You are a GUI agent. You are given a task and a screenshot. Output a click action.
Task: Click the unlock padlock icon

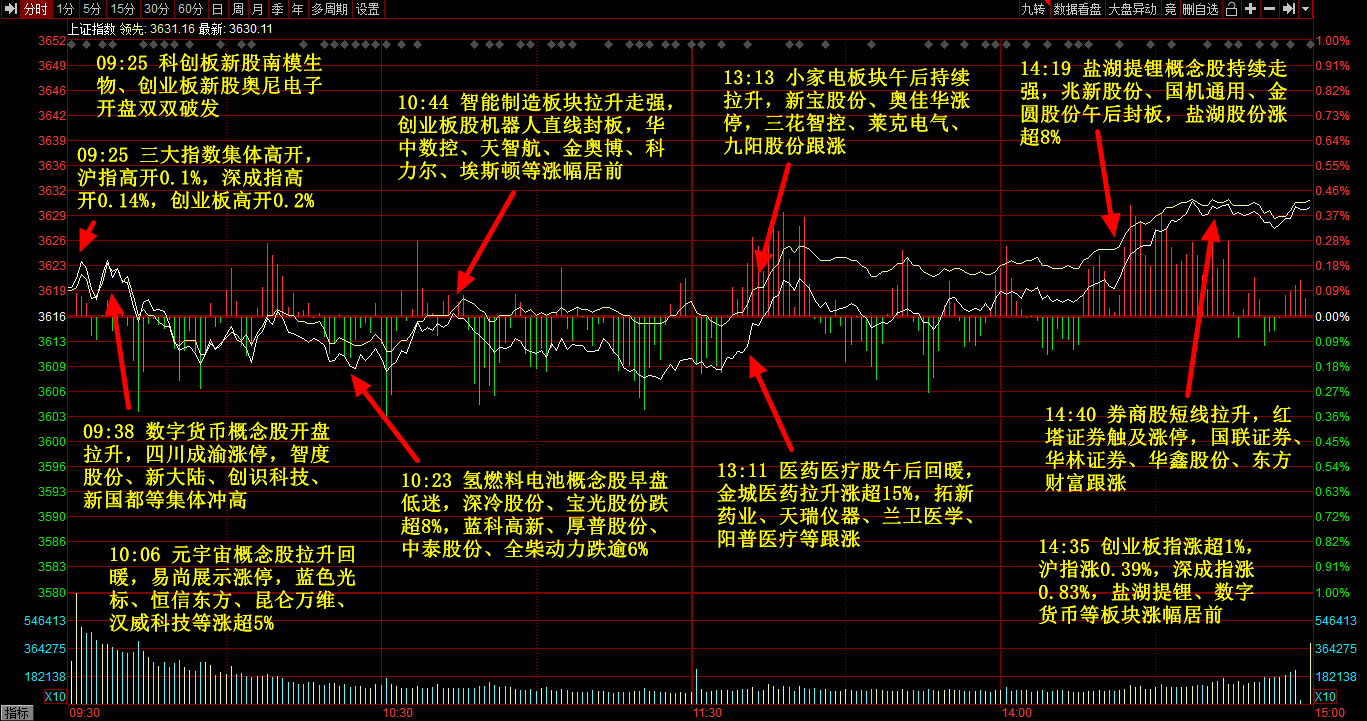(1232, 9)
